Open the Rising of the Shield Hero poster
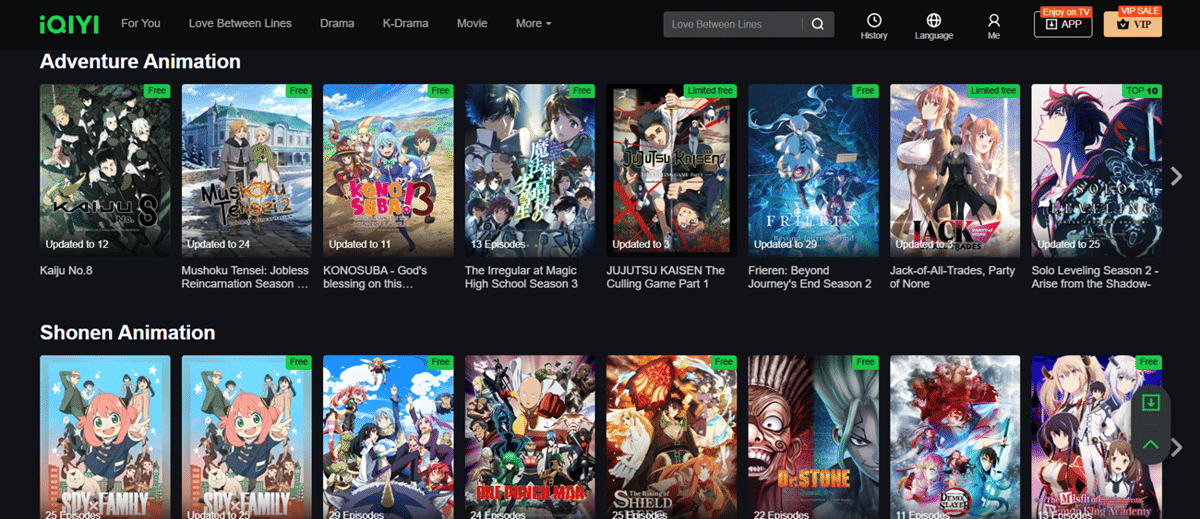 tap(671, 437)
